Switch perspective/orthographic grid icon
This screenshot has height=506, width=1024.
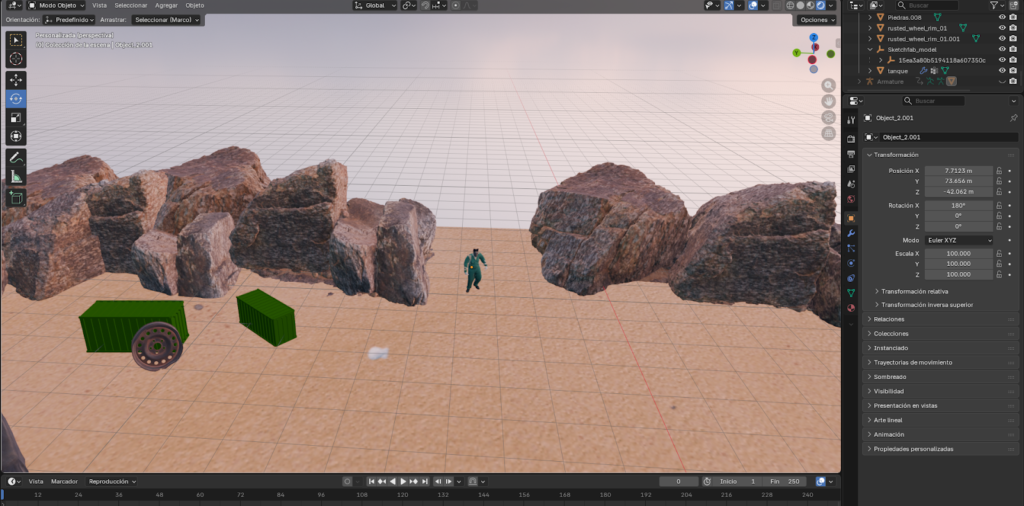829,133
